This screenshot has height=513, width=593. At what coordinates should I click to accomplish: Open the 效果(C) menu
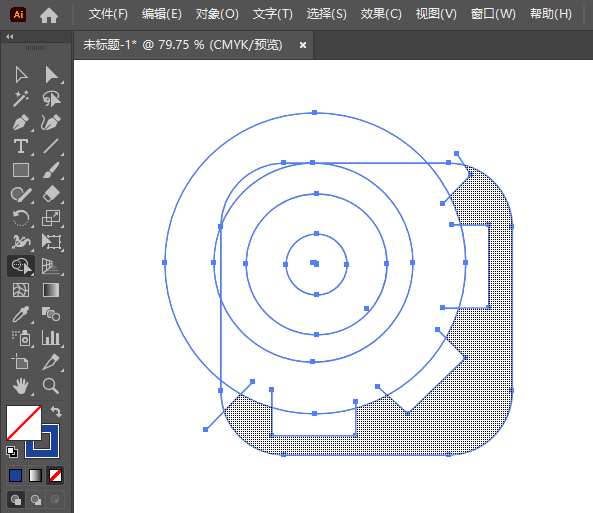(381, 14)
